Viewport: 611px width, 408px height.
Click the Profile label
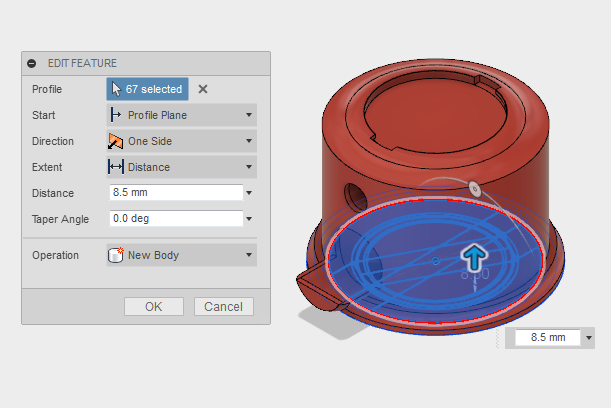click(47, 89)
